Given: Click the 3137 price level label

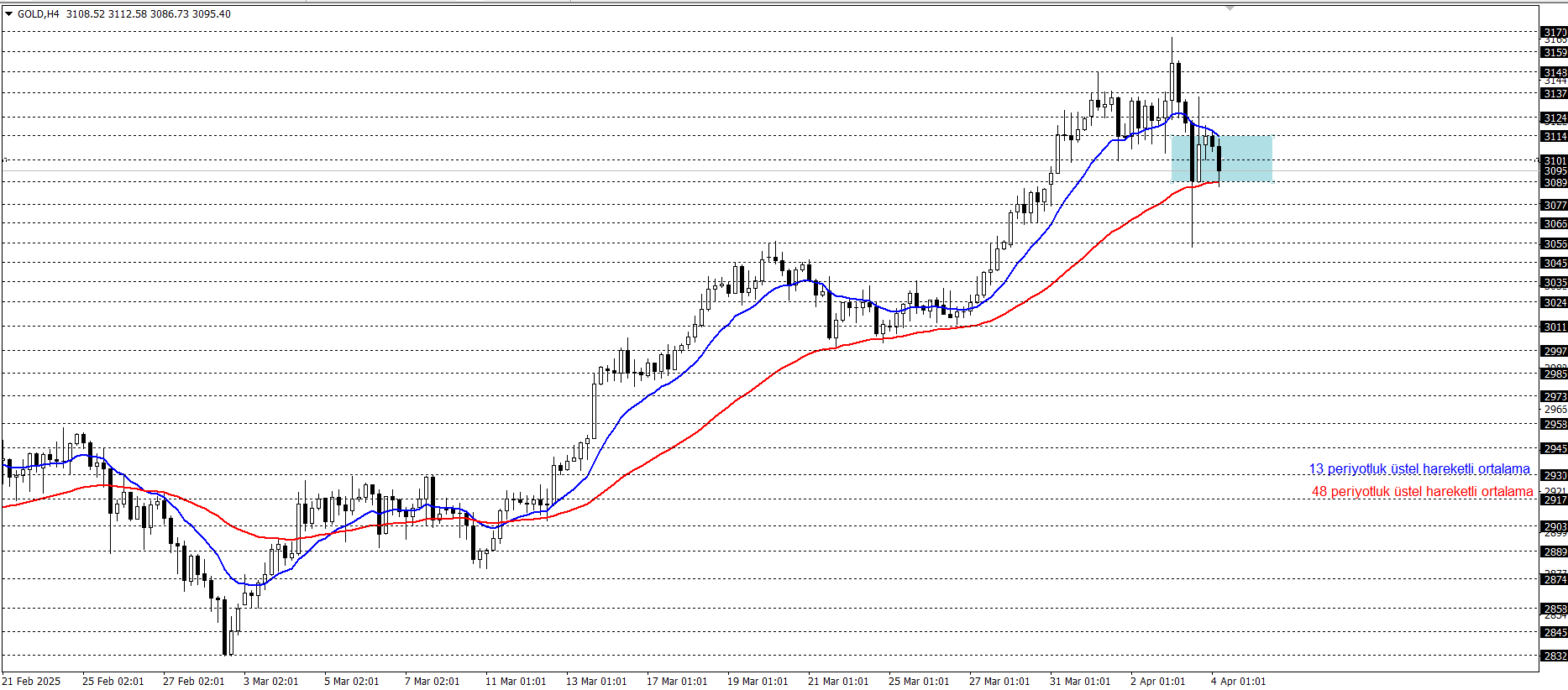Looking at the screenshot, I should coord(1555,94).
